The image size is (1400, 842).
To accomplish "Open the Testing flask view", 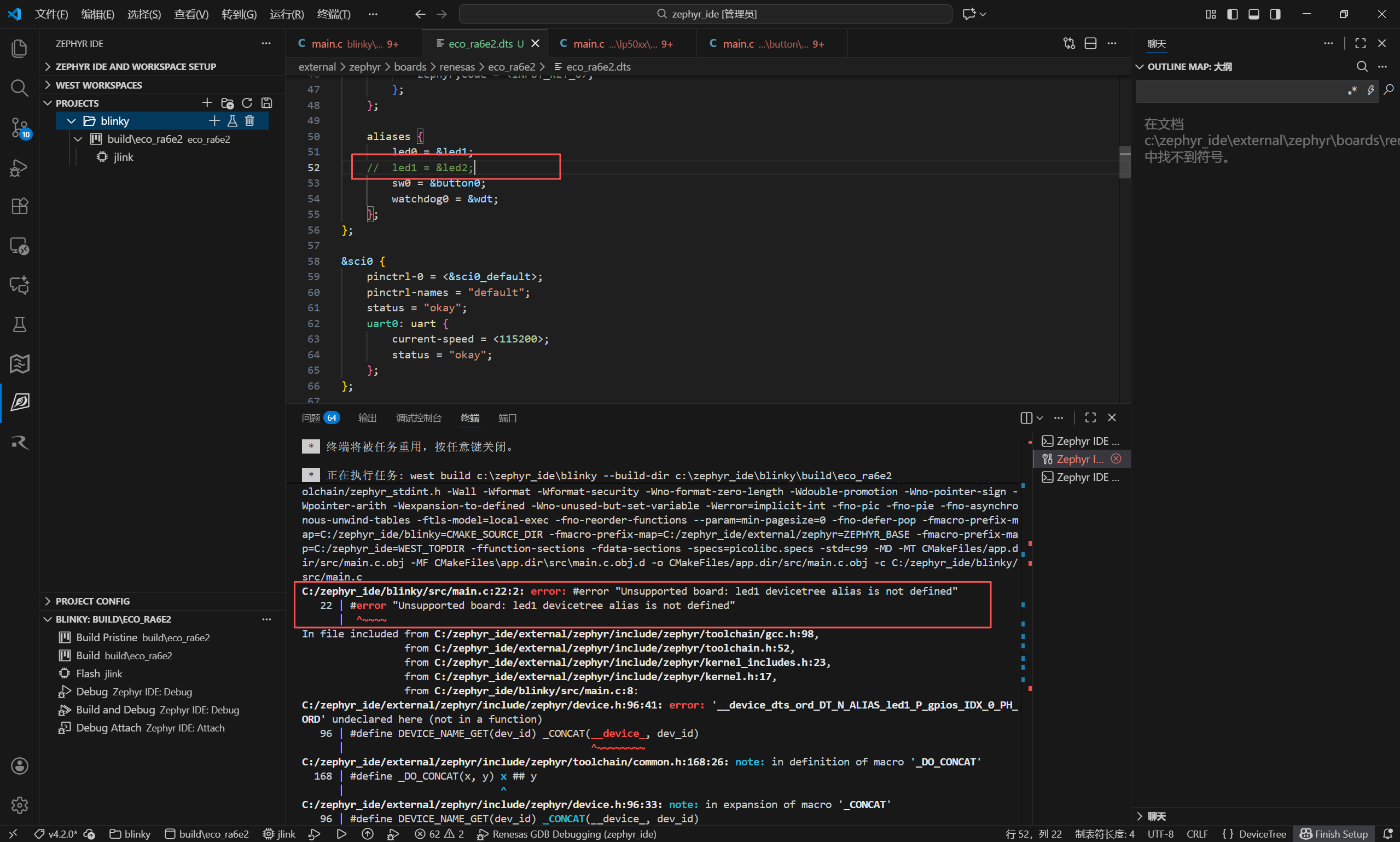I will [19, 324].
